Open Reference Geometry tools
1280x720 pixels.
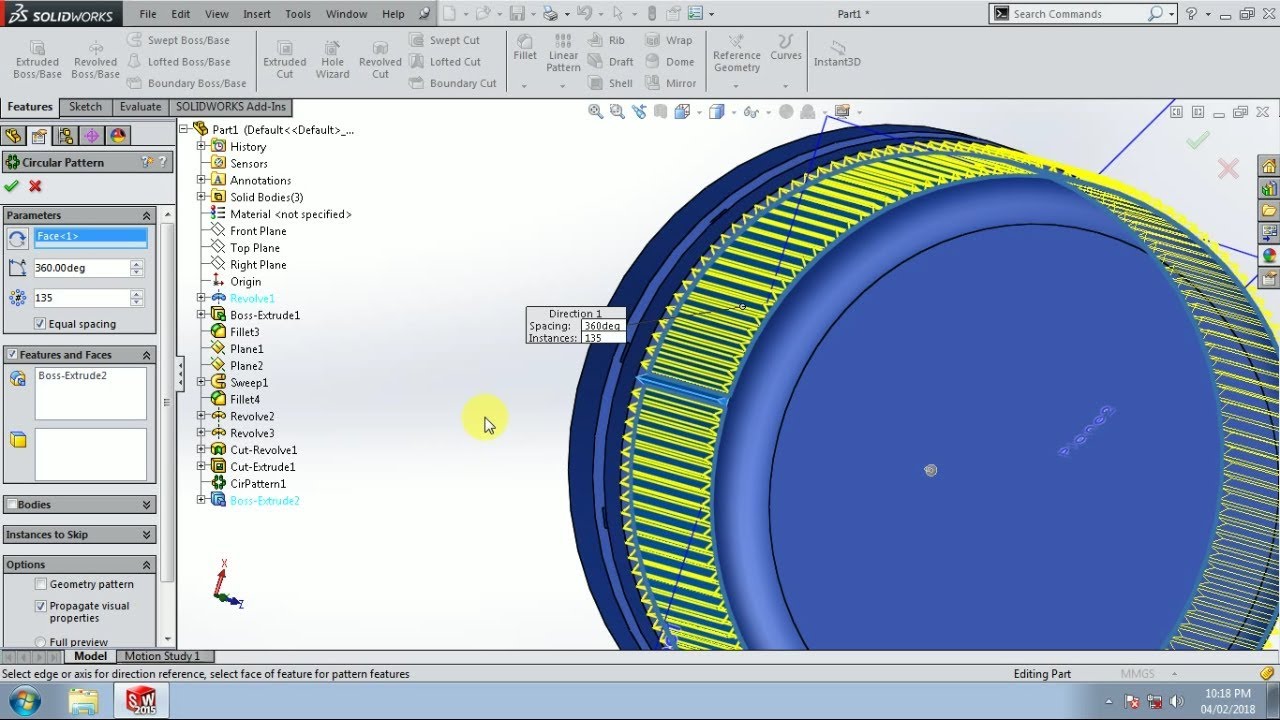click(x=737, y=54)
